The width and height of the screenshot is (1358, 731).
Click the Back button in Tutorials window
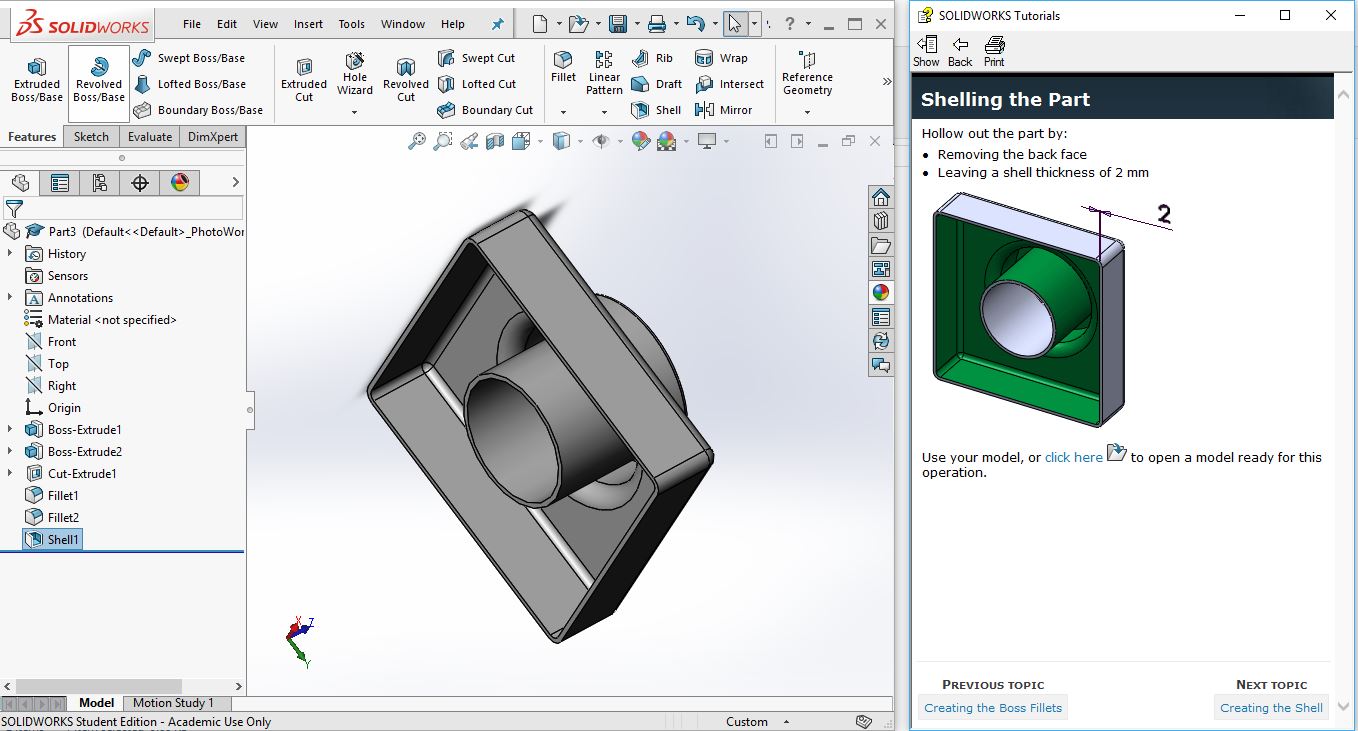pos(960,51)
